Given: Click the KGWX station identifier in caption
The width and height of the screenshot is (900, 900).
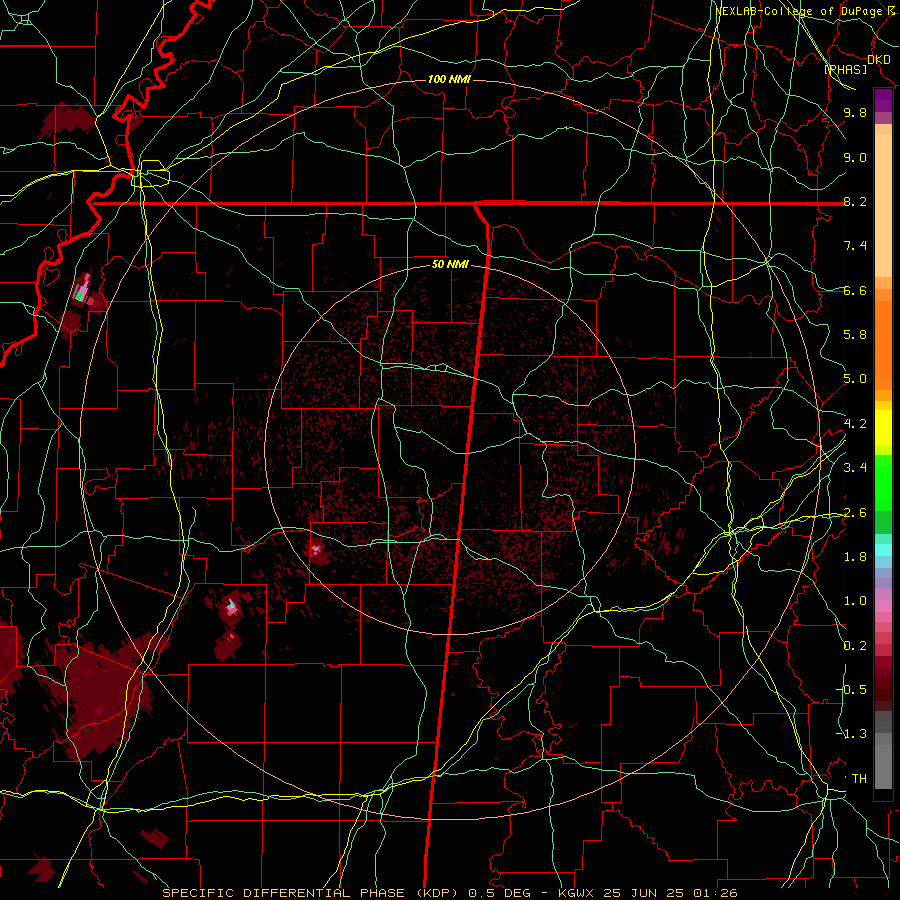Looking at the screenshot, I should tap(577, 893).
